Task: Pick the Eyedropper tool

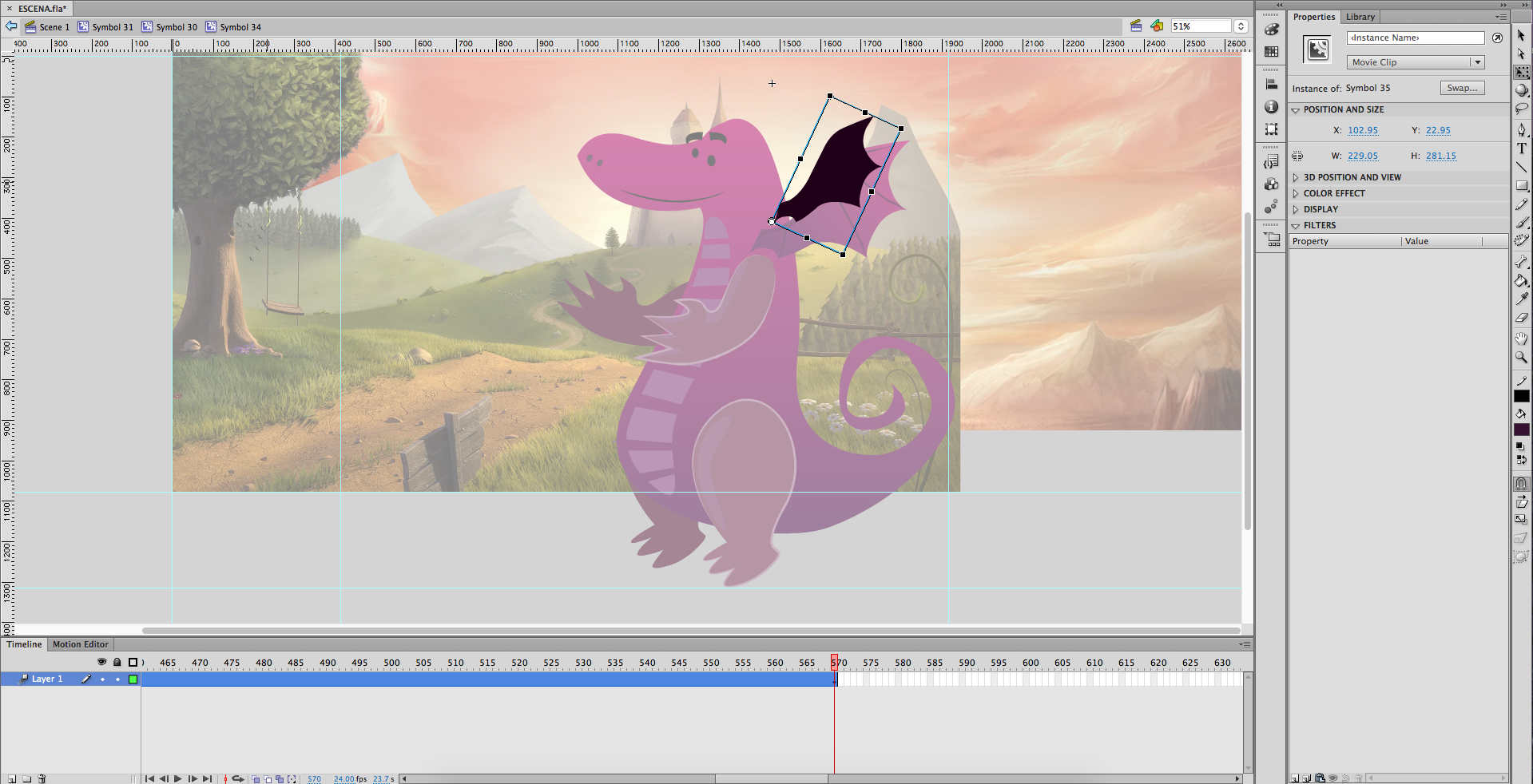Action: 1521,299
